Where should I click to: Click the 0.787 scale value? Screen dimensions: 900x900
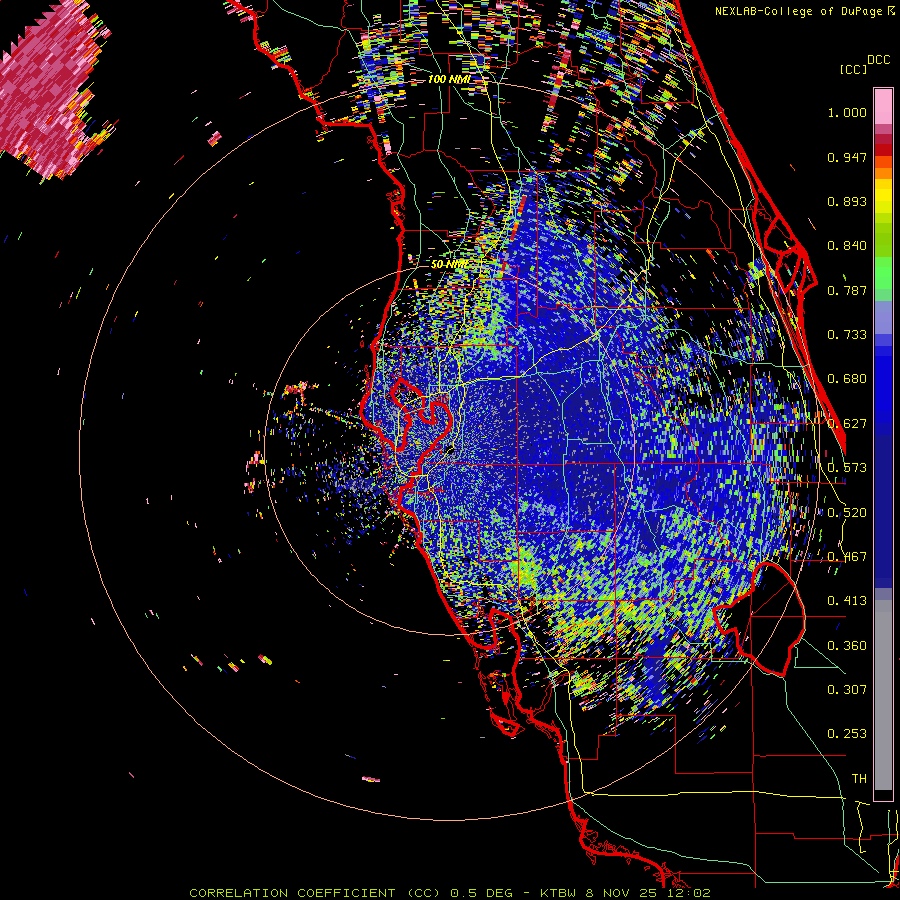point(847,290)
